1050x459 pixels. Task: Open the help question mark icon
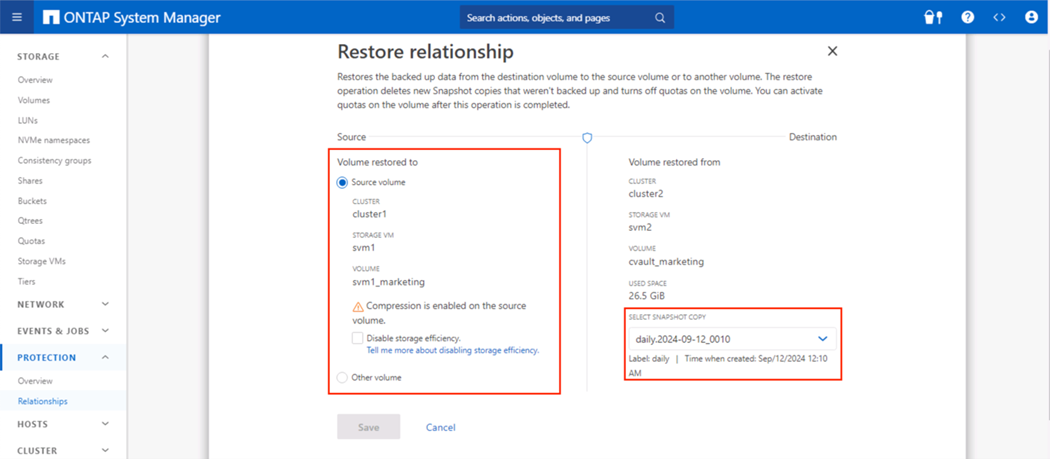(967, 17)
